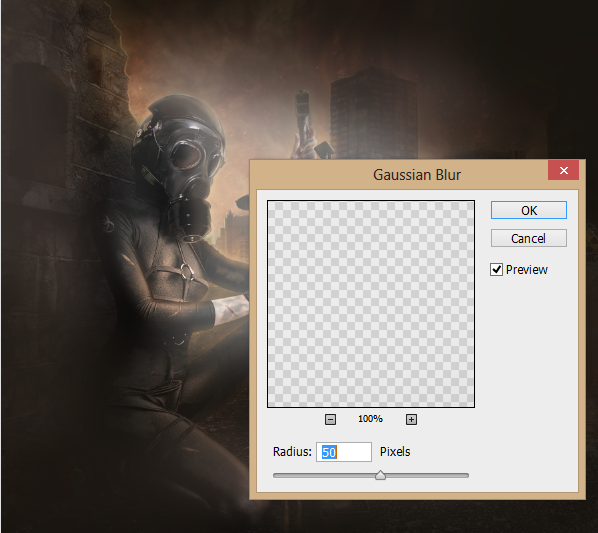This screenshot has width=598, height=533.
Task: Cancel the Gaussian Blur dialog
Action: tap(529, 238)
